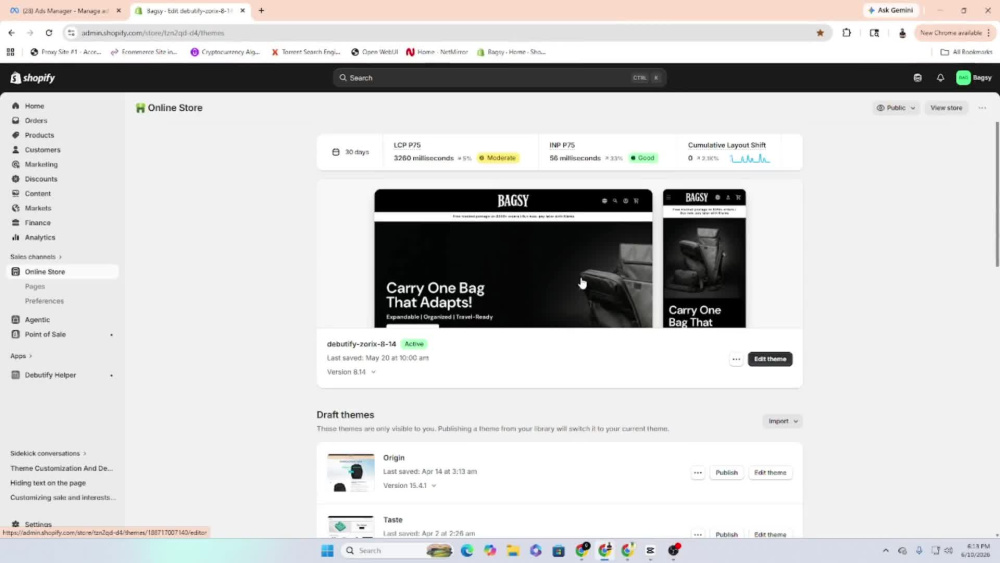Open Settings at sidebar bottom
The width and height of the screenshot is (1000, 563).
[x=38, y=524]
